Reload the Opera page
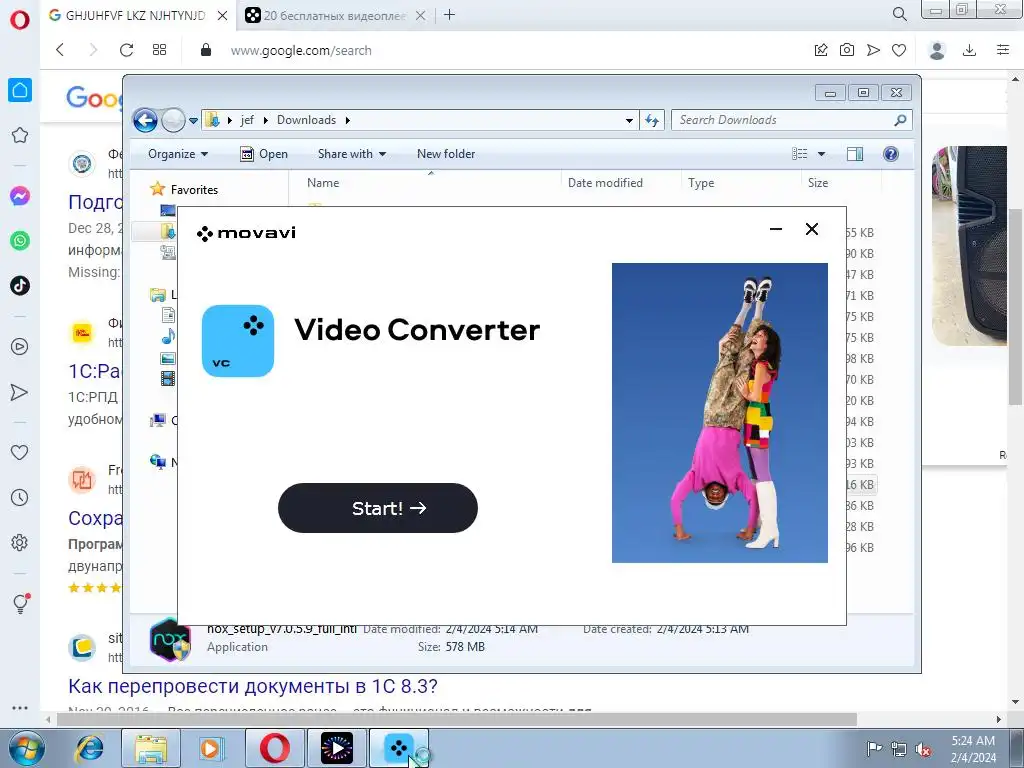1024x768 pixels. tap(127, 50)
